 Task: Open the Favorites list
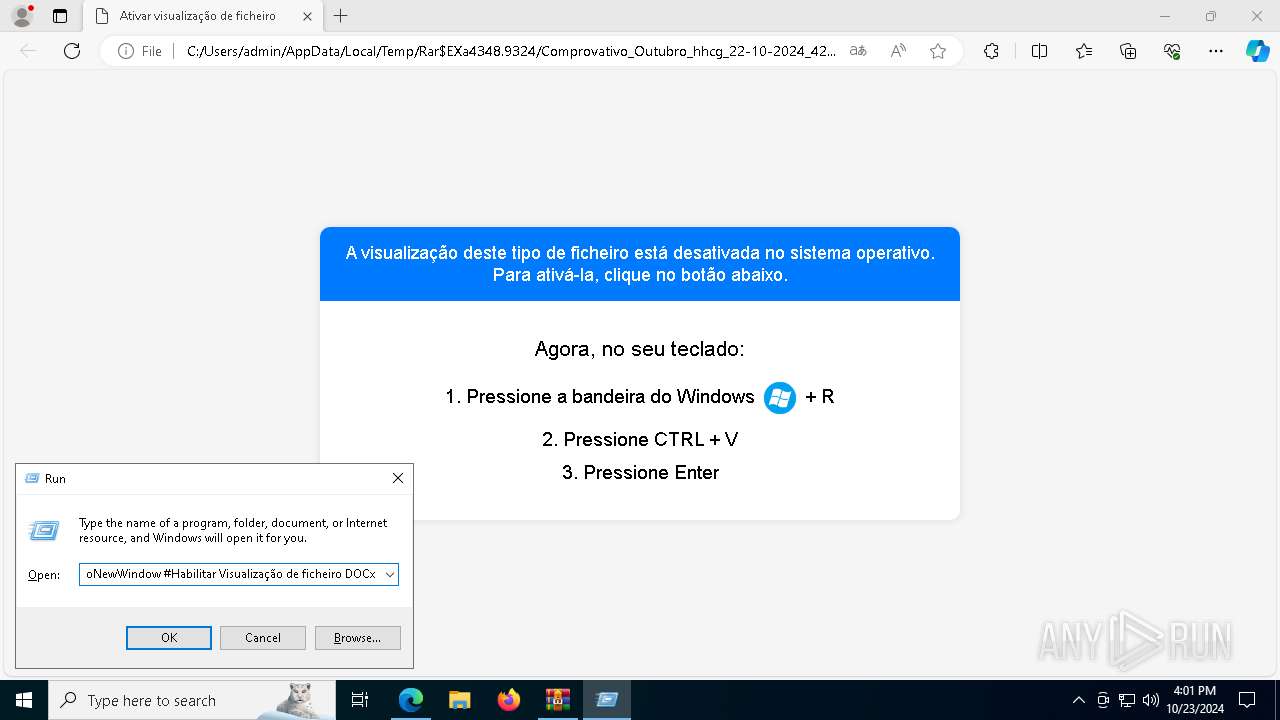pos(1084,51)
